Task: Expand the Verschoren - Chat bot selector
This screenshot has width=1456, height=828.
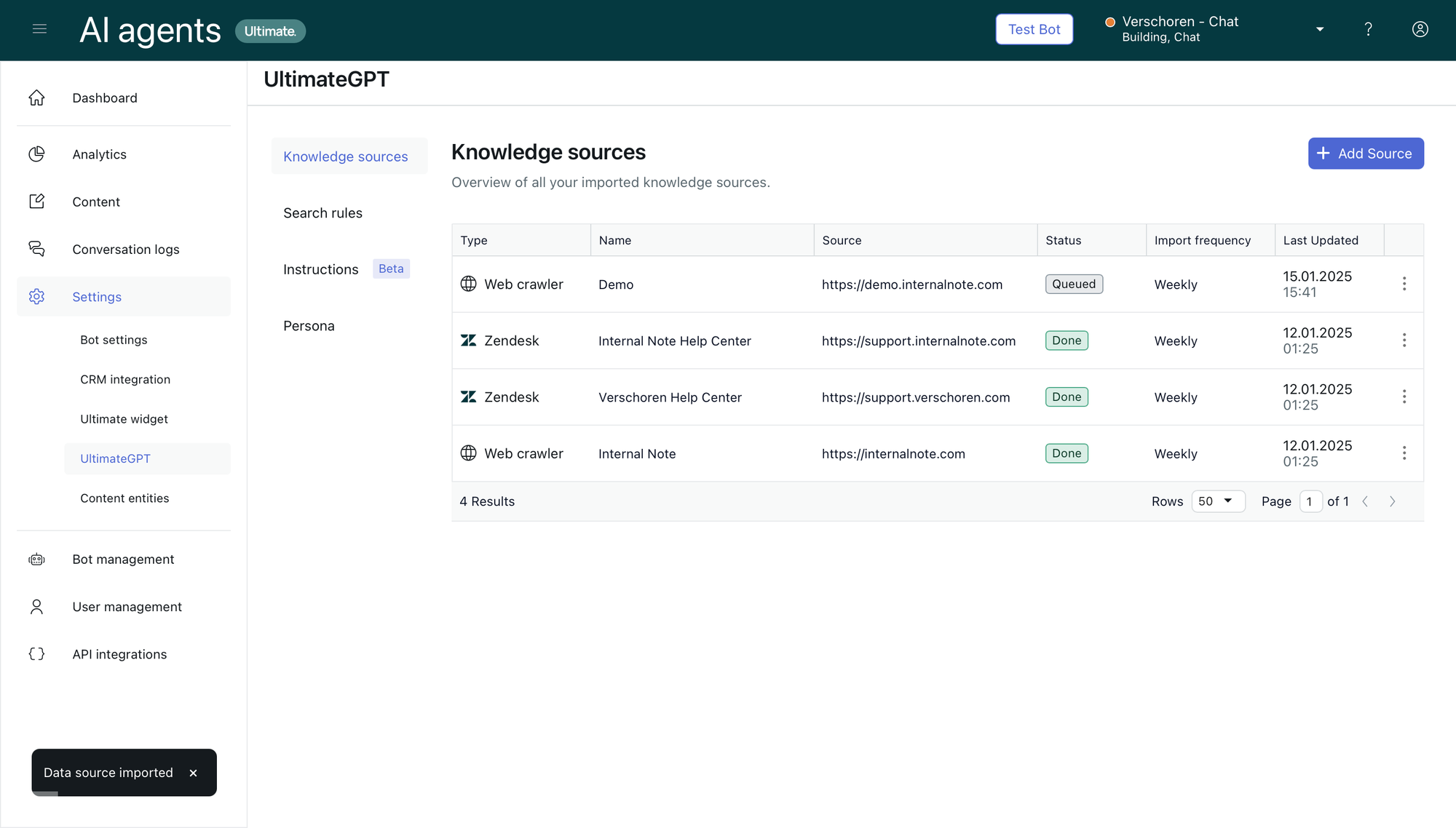Action: click(x=1319, y=29)
